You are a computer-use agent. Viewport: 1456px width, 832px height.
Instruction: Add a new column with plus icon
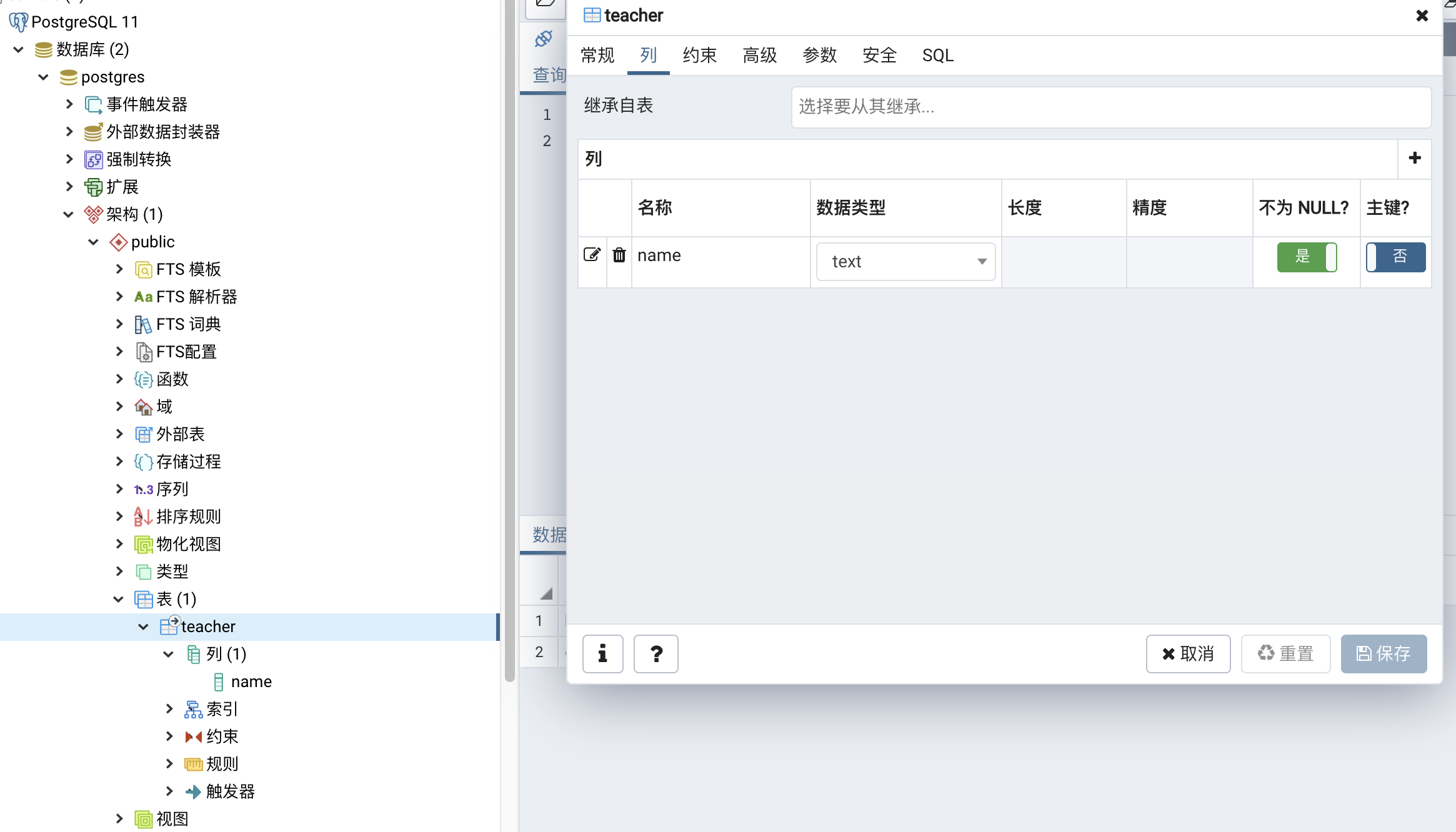(1415, 158)
